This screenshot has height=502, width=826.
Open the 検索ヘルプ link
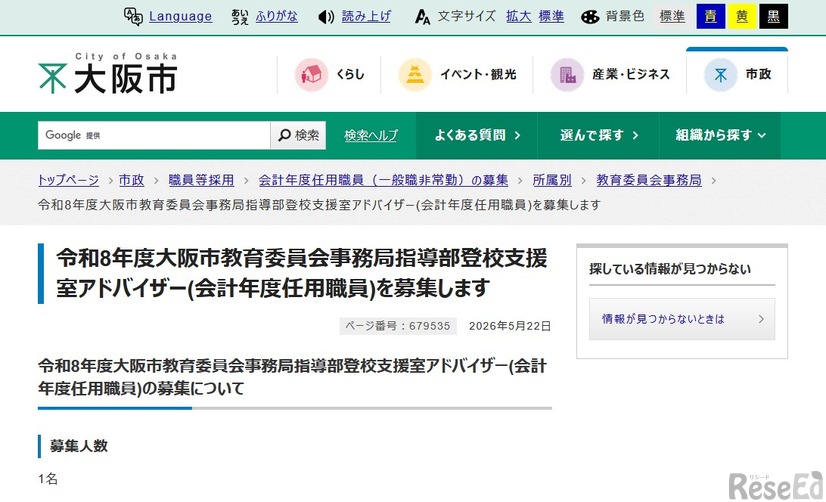pyautogui.click(x=371, y=136)
